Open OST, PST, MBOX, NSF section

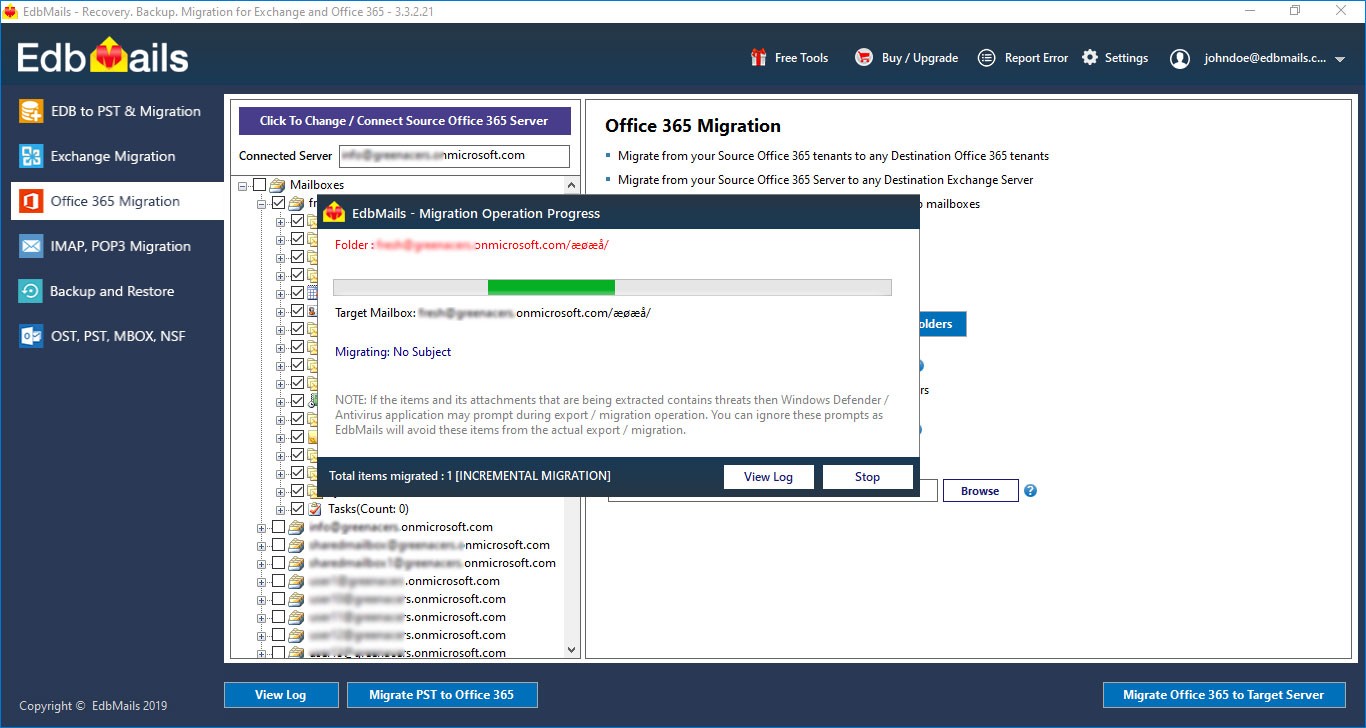(x=117, y=336)
